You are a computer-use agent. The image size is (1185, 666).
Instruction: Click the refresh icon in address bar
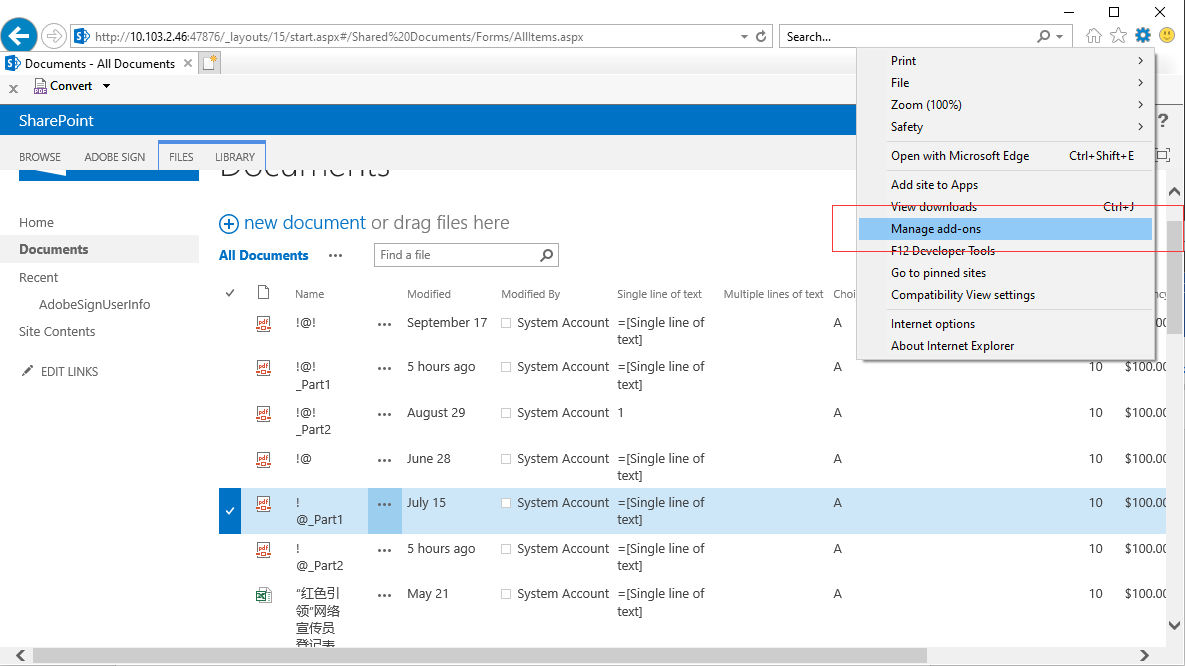(x=761, y=37)
